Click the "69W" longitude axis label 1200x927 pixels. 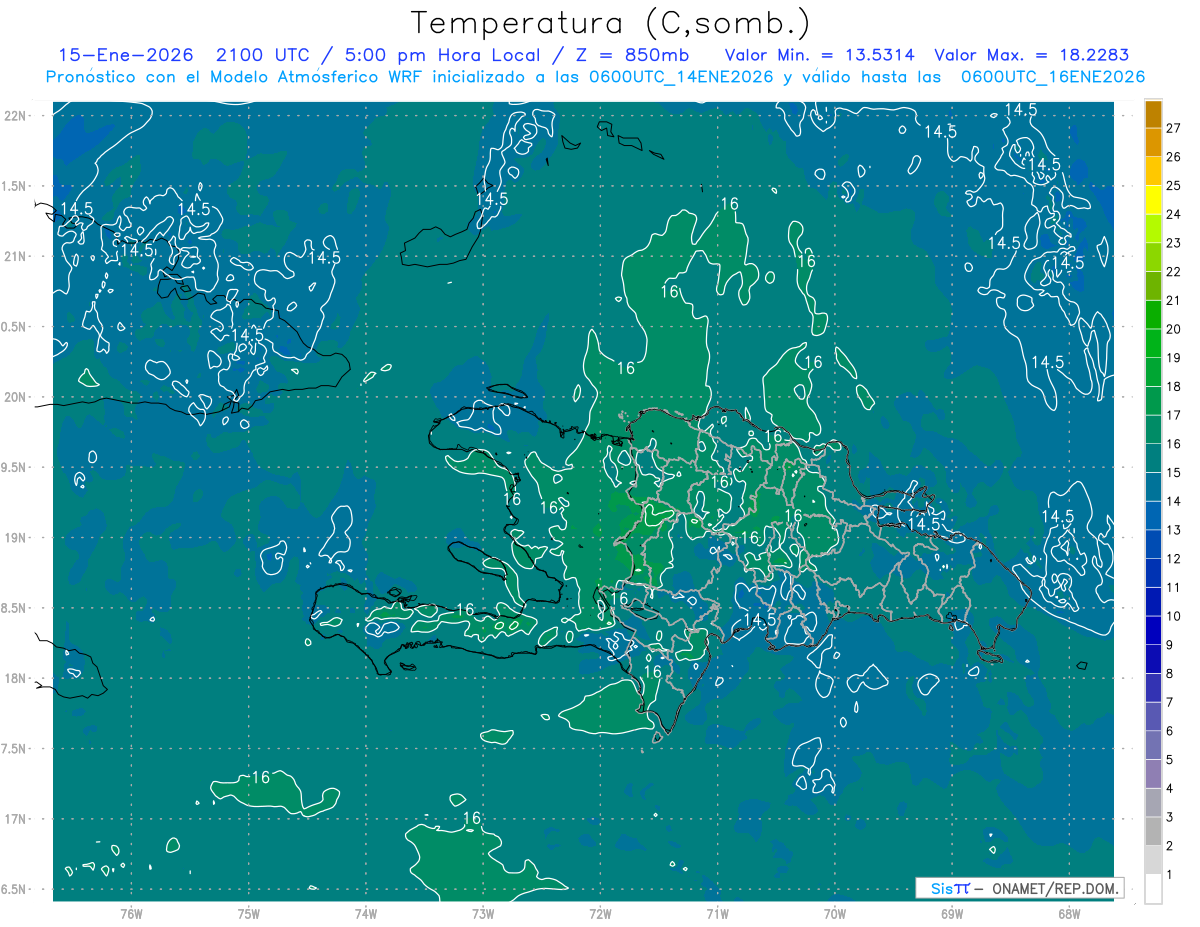(952, 914)
